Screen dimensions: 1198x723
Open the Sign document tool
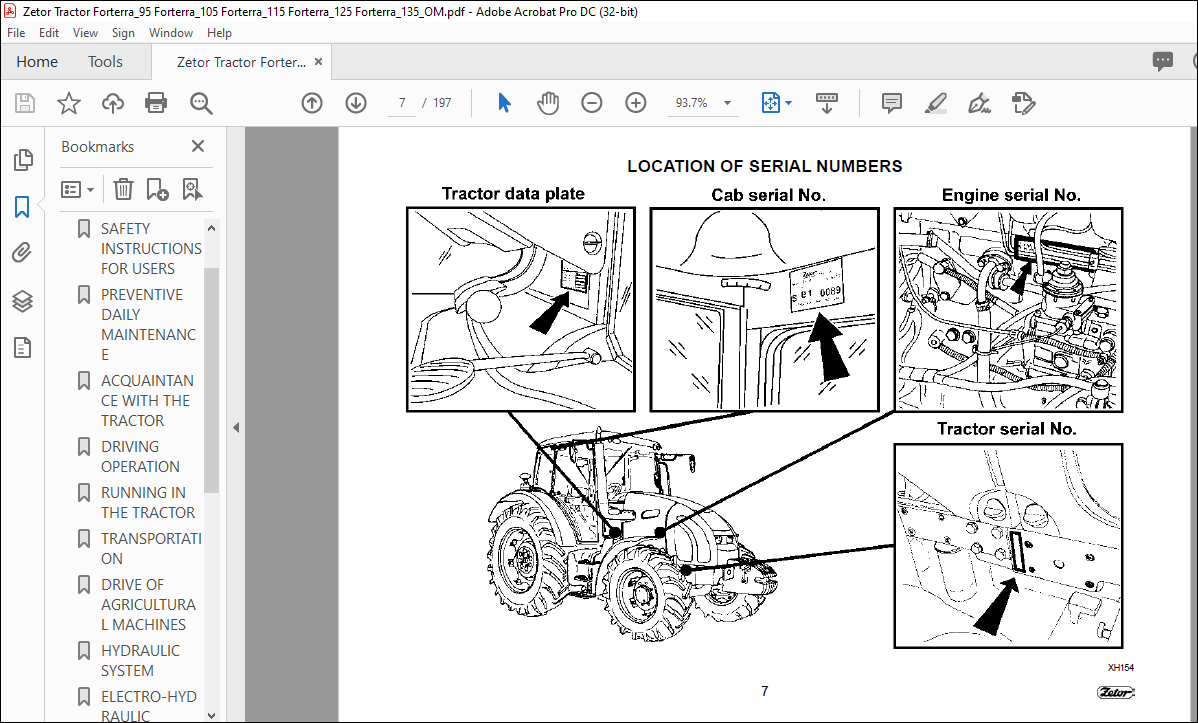[x=979, y=102]
